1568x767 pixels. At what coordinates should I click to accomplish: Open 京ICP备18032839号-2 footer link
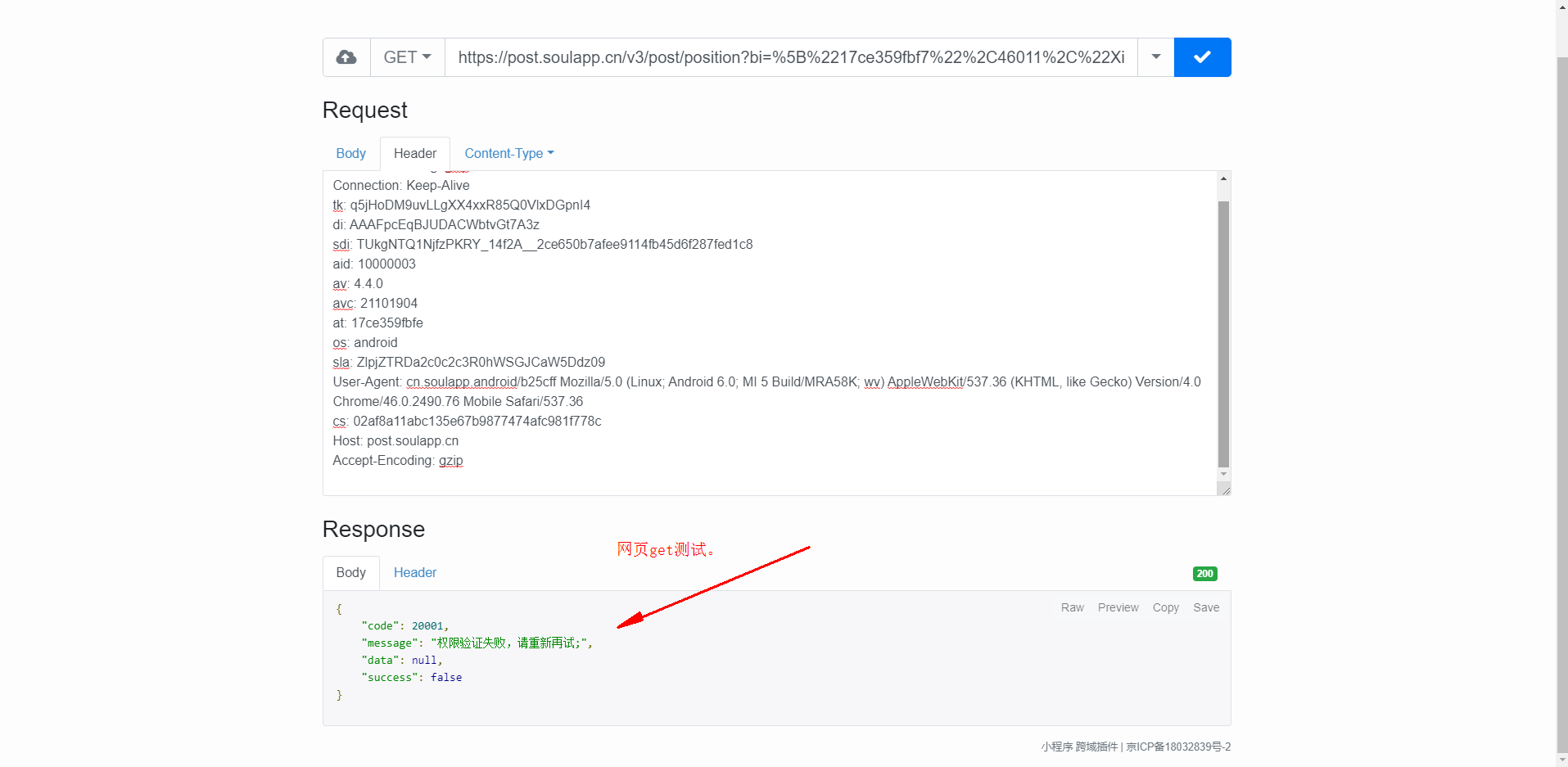click(x=1178, y=747)
